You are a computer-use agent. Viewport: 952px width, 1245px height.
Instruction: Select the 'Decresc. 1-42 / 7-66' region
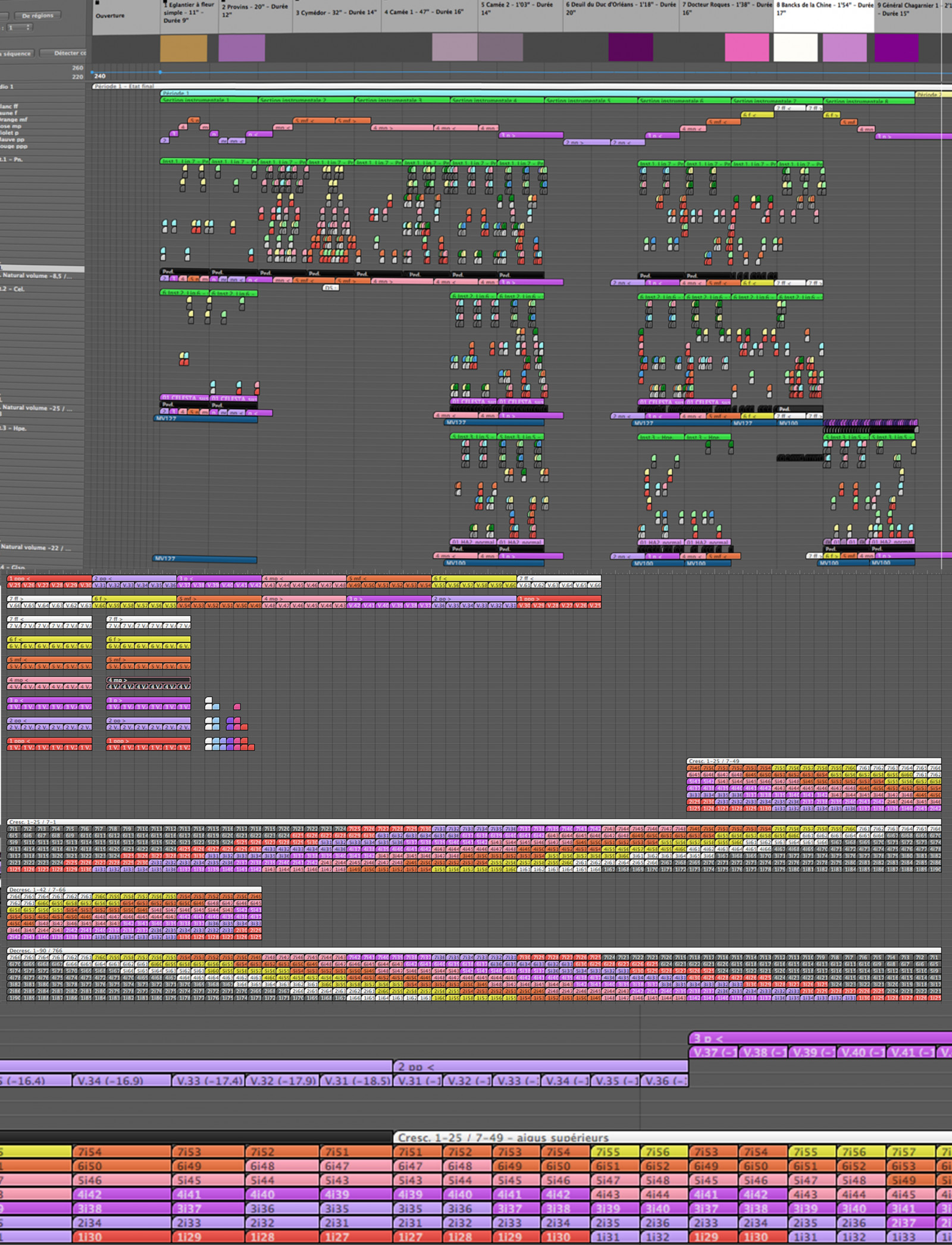pyautogui.click(x=37, y=889)
